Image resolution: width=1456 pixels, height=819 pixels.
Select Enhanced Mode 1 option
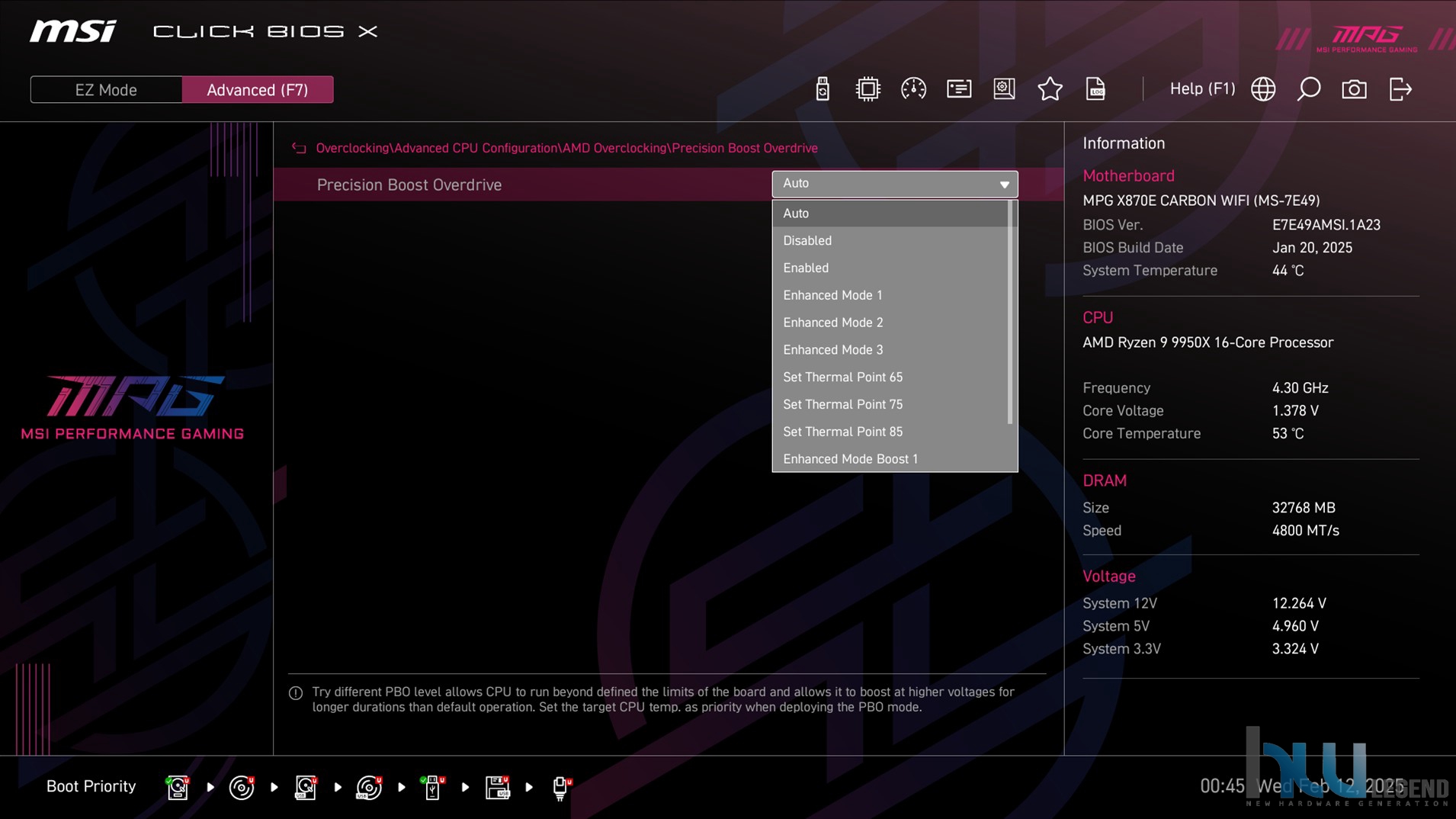(890, 295)
